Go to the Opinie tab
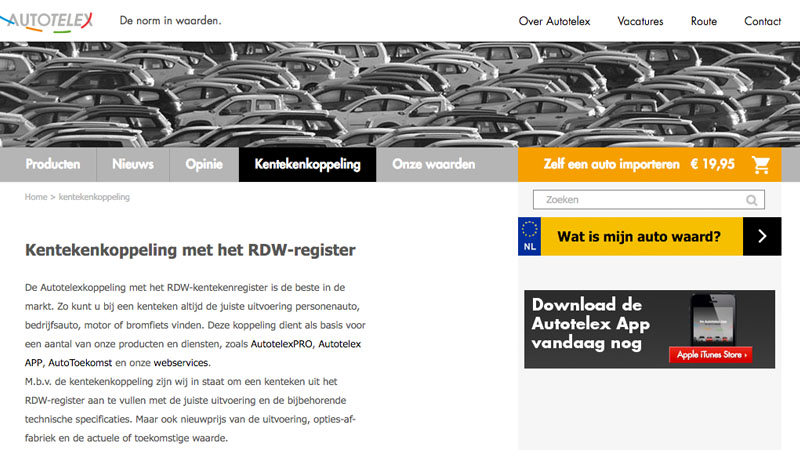800x450 pixels. pyautogui.click(x=204, y=164)
